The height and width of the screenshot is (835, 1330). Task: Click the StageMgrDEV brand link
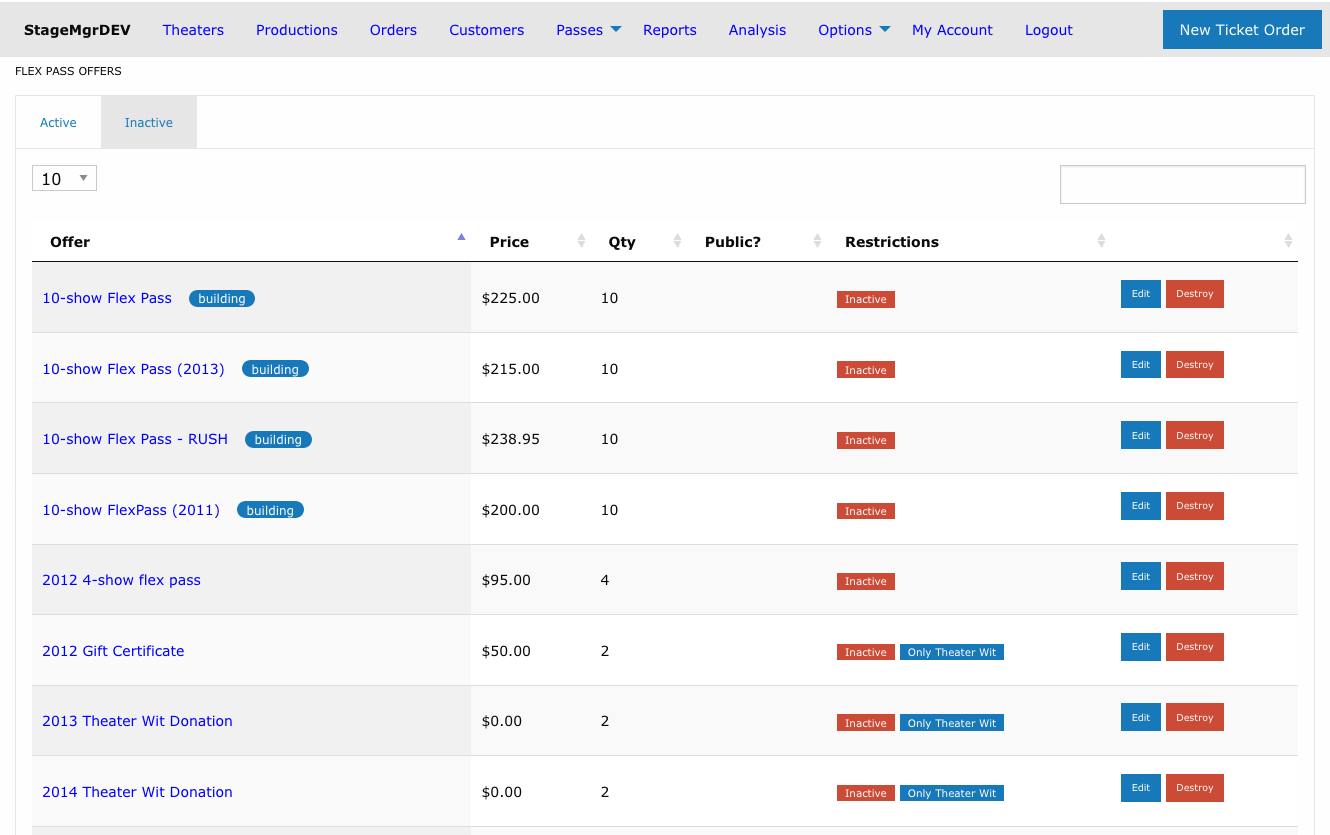pos(77,30)
